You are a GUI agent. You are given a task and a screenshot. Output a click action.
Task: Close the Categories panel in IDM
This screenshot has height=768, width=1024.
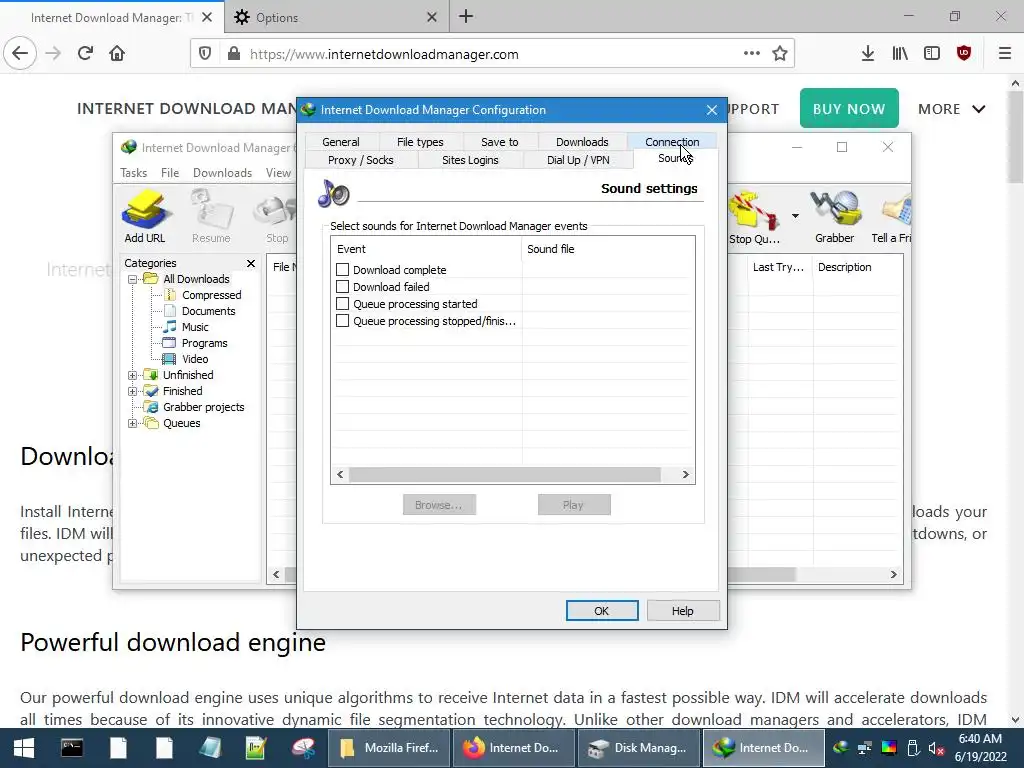point(251,263)
